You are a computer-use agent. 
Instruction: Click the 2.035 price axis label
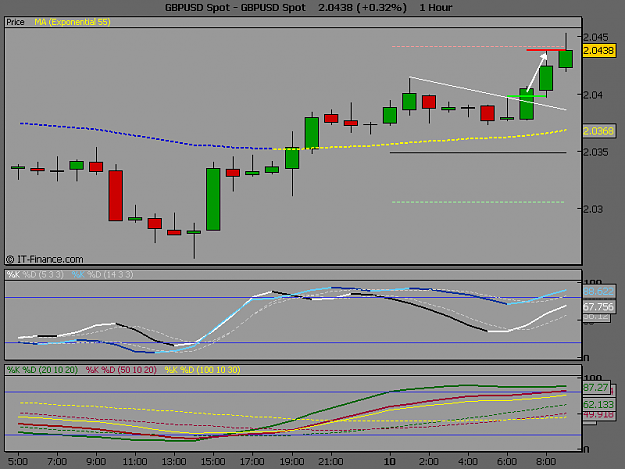[596, 152]
